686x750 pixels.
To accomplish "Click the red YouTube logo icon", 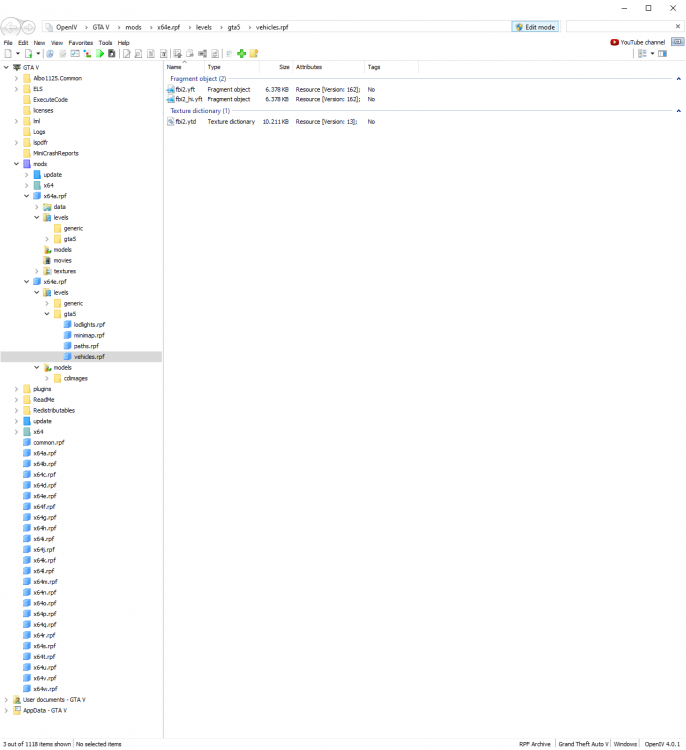I will pyautogui.click(x=614, y=43).
